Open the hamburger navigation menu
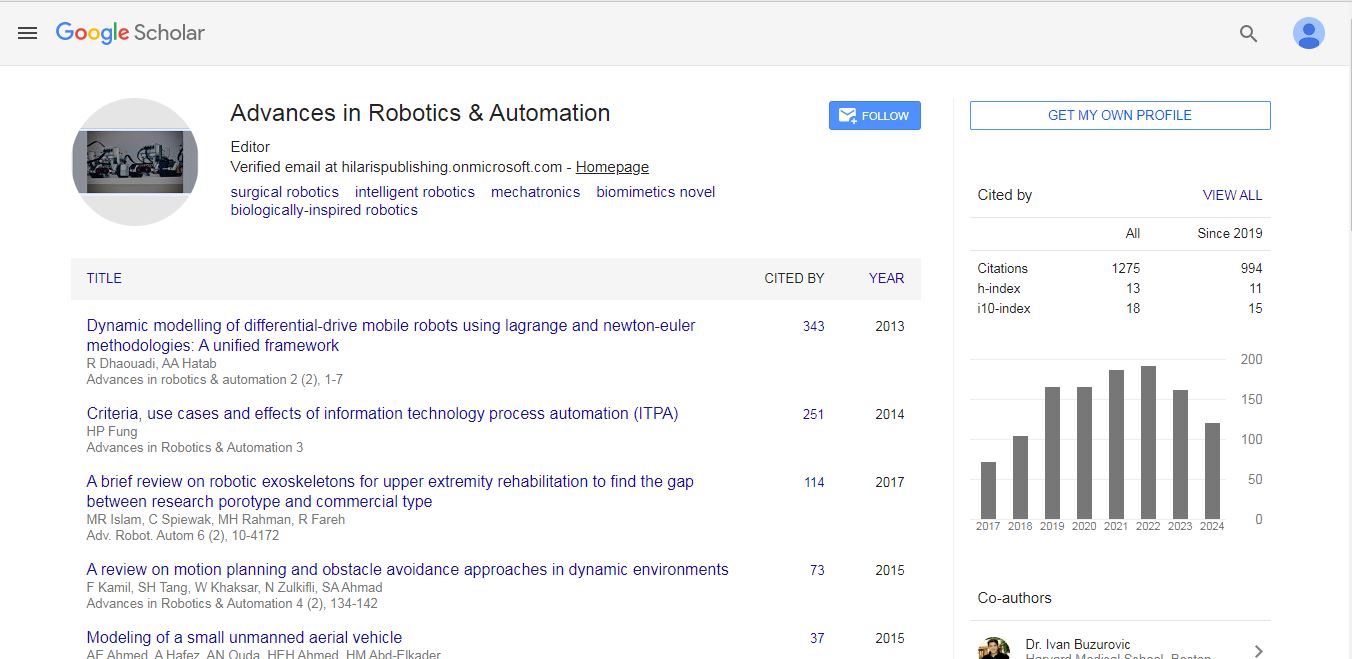Screen dimensions: 1352x659 tap(27, 33)
